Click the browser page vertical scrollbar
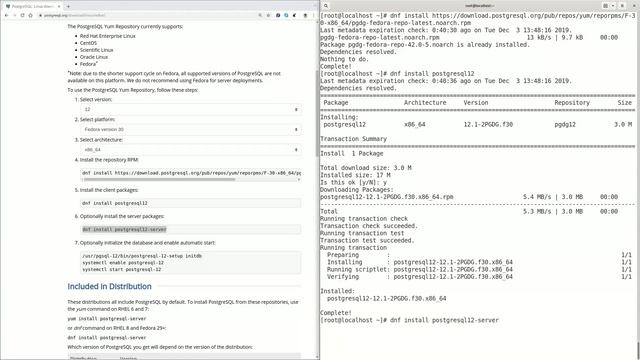Viewport: 640px width, 360px height. click(317, 113)
